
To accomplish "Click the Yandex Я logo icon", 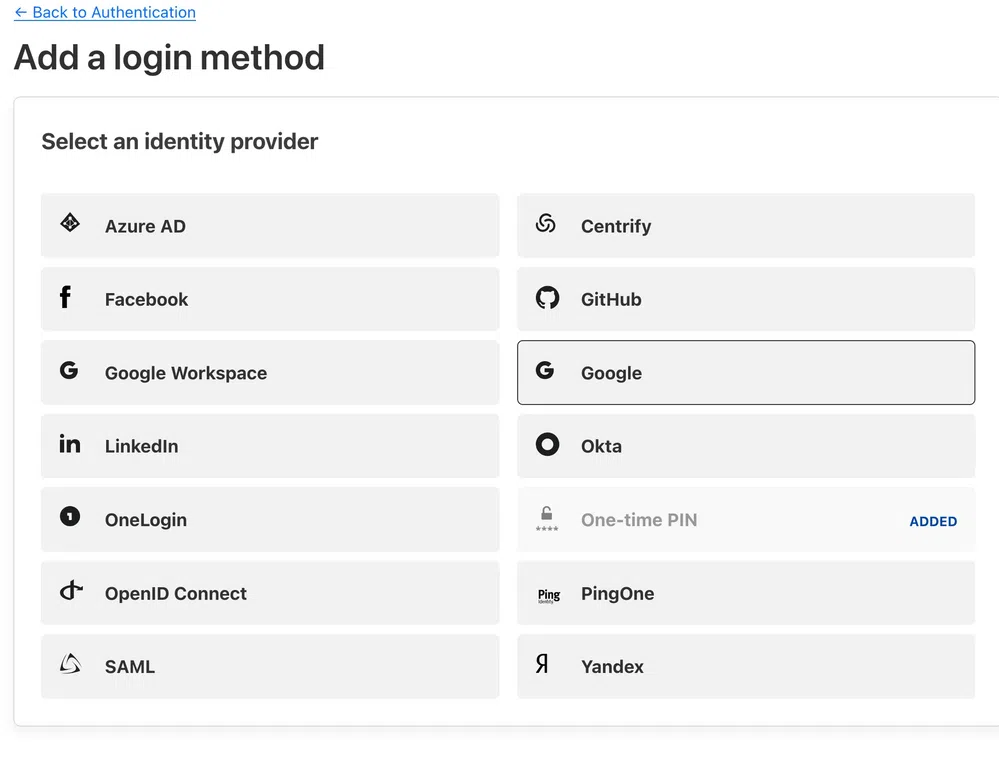I will click(x=542, y=664).
